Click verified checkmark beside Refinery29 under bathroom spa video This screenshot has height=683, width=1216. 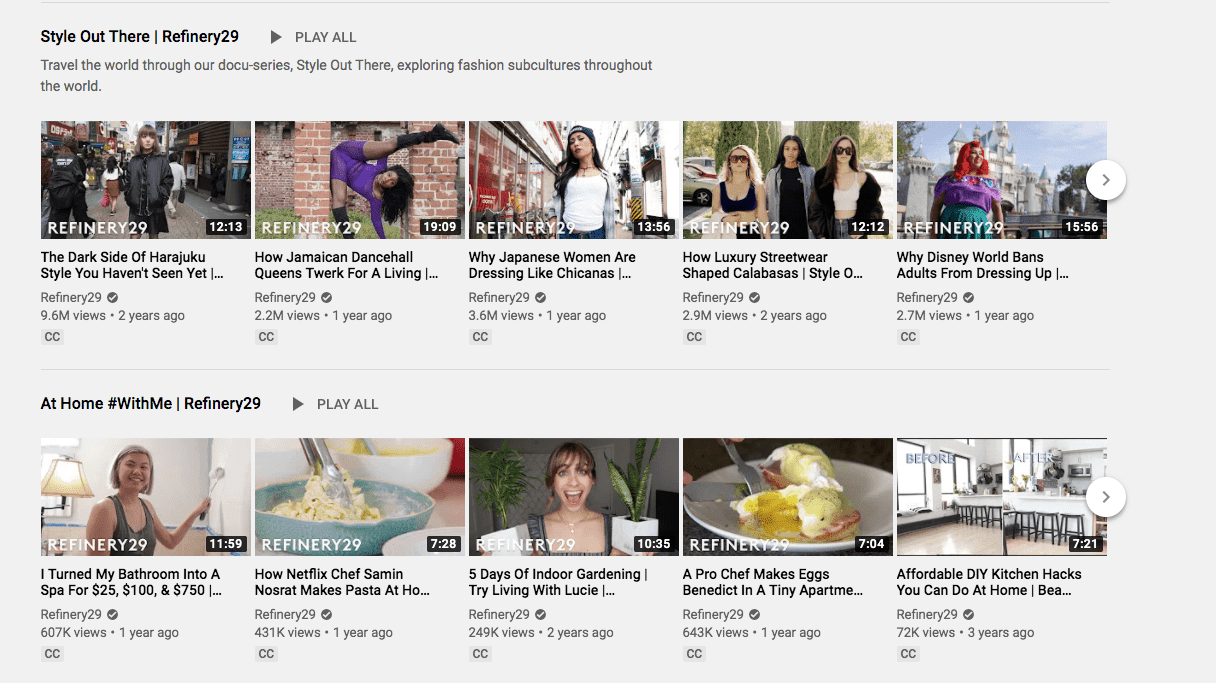click(113, 615)
